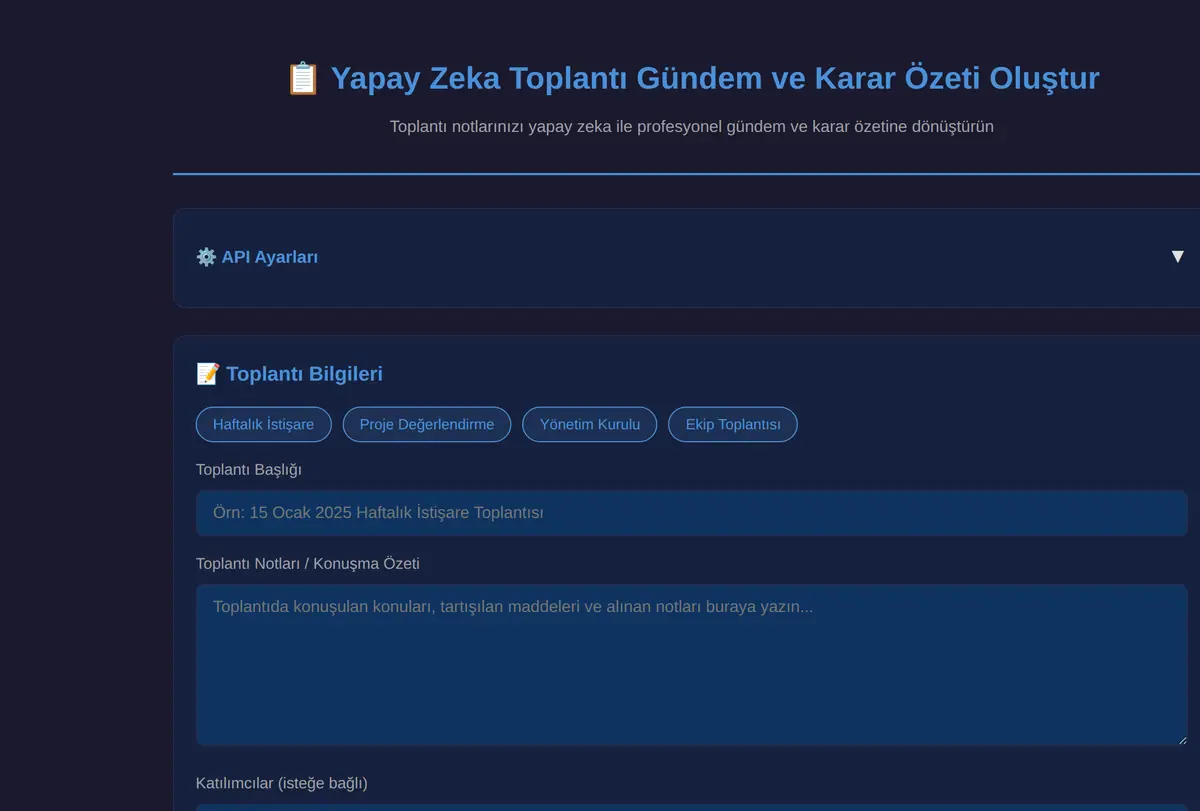The height and width of the screenshot is (811, 1200).
Task: Click into the Toplantı Notları textarea
Action: point(692,665)
